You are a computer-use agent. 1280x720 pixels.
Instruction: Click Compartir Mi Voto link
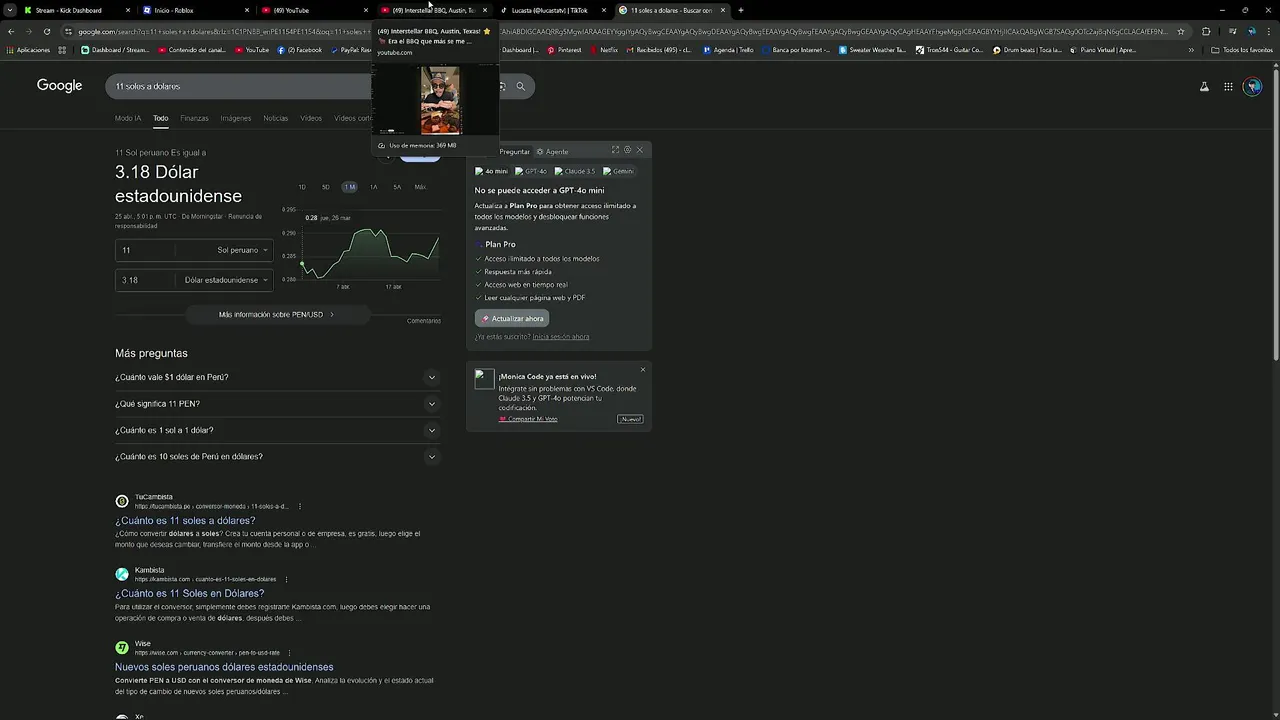tap(528, 419)
